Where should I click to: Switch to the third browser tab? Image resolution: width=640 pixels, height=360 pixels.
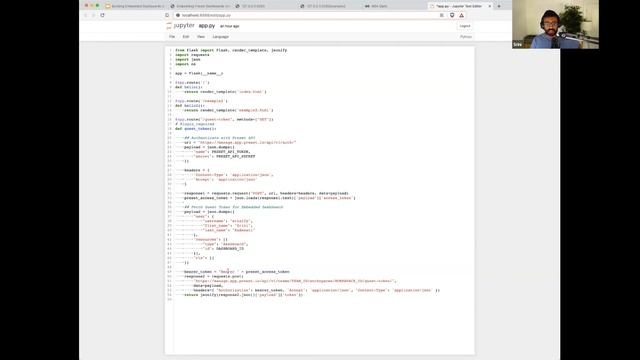tap(266, 6)
